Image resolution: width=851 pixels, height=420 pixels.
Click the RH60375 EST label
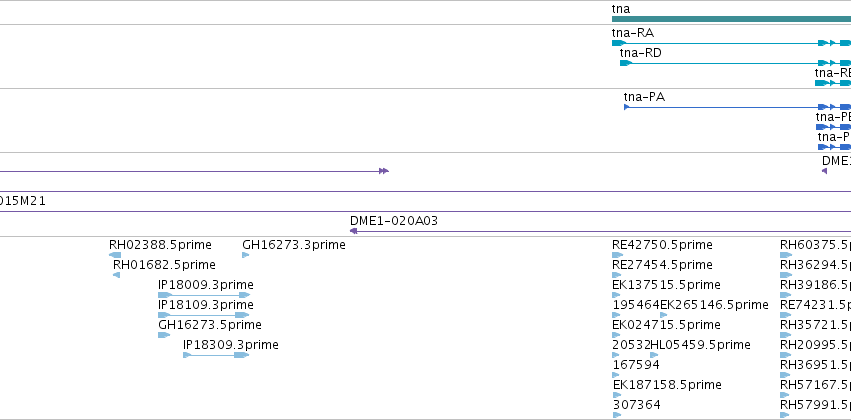point(815,245)
